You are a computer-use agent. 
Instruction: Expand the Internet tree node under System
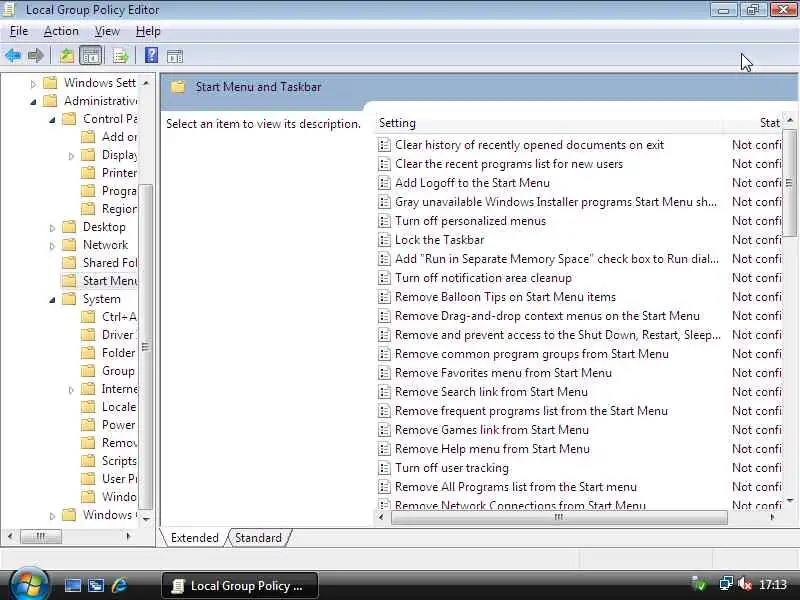(71, 390)
